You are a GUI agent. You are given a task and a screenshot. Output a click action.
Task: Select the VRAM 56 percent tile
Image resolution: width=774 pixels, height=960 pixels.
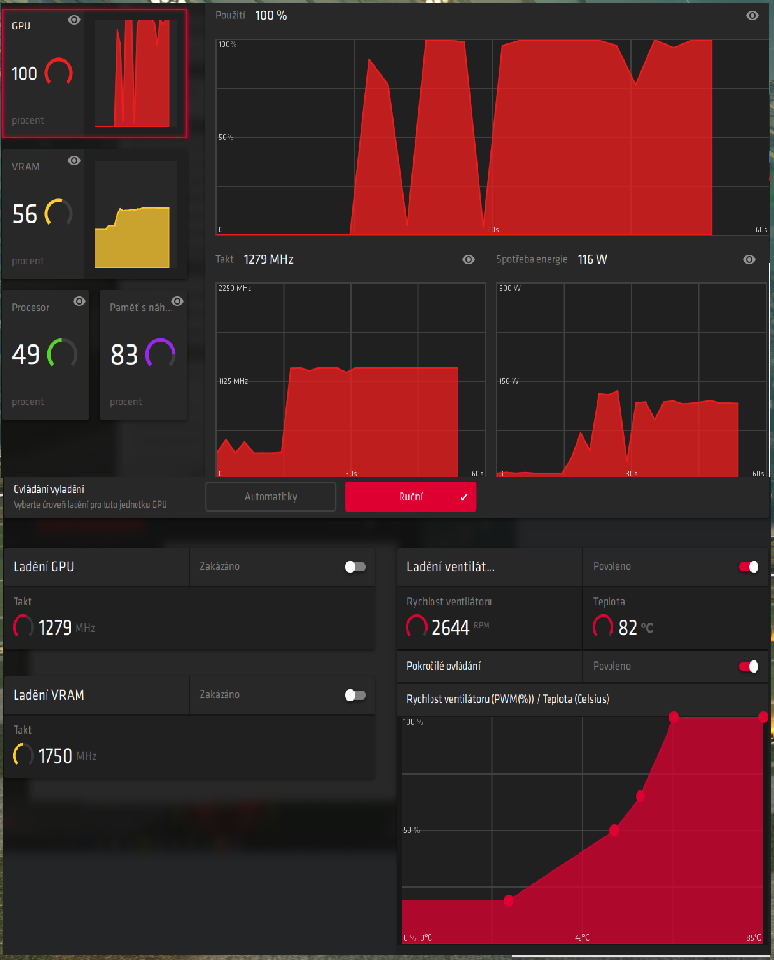94,214
